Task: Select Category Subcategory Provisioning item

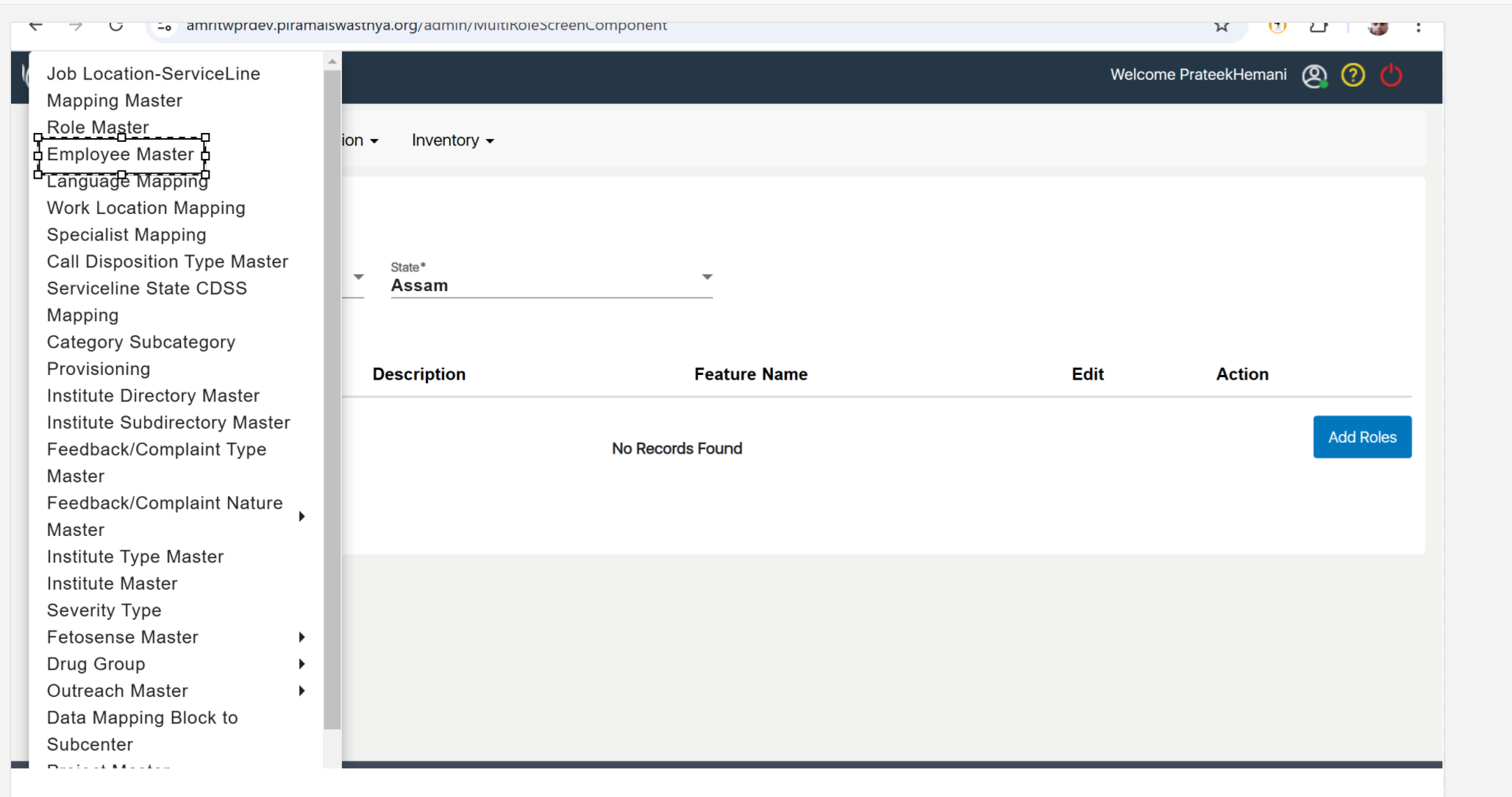Action: click(141, 355)
